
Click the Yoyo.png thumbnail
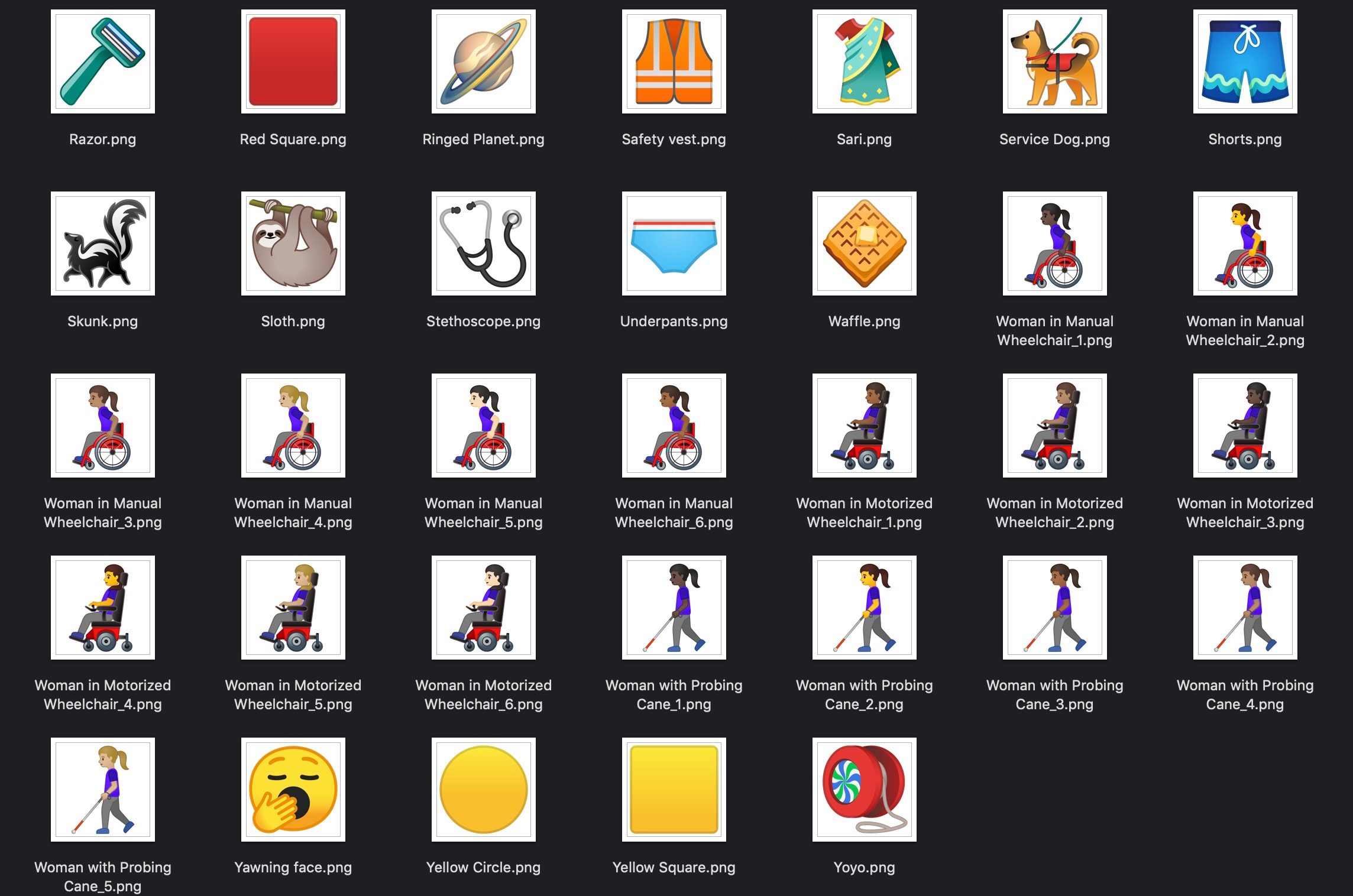coord(864,790)
